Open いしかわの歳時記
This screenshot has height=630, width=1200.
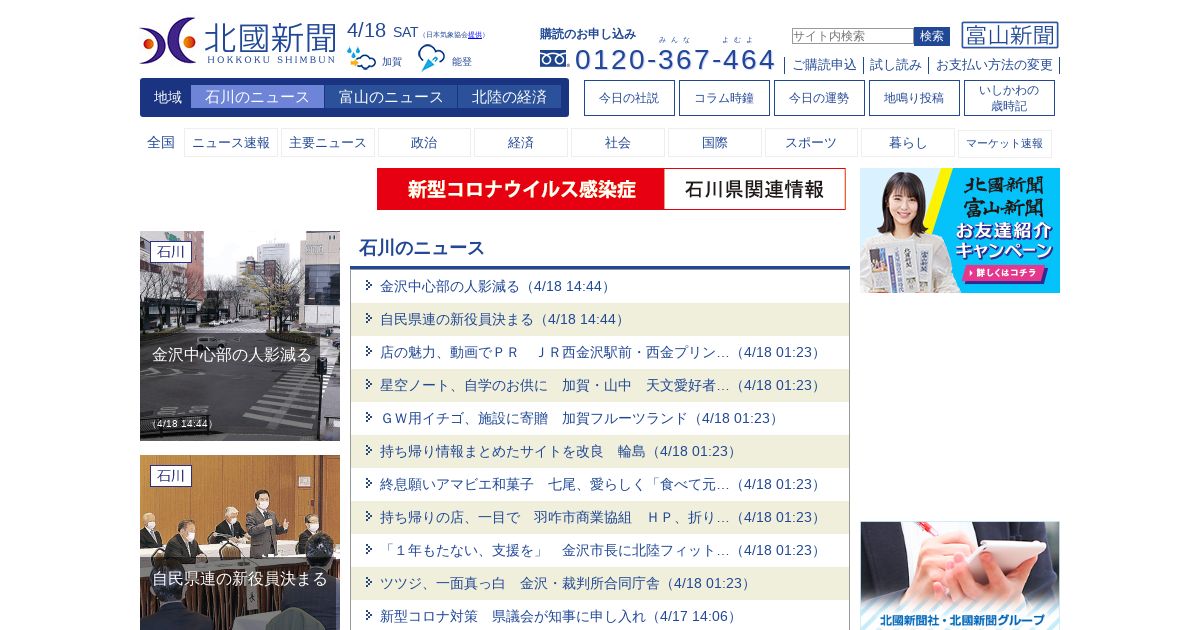[x=1009, y=98]
